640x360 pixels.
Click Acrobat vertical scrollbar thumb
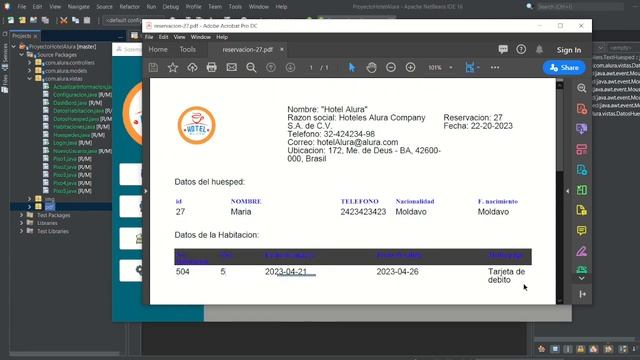(x=560, y=131)
